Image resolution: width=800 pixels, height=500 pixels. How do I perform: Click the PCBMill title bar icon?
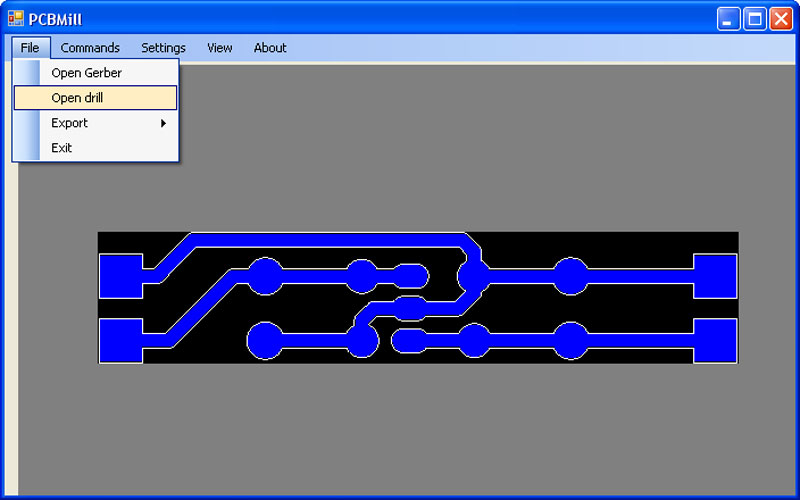[16, 19]
